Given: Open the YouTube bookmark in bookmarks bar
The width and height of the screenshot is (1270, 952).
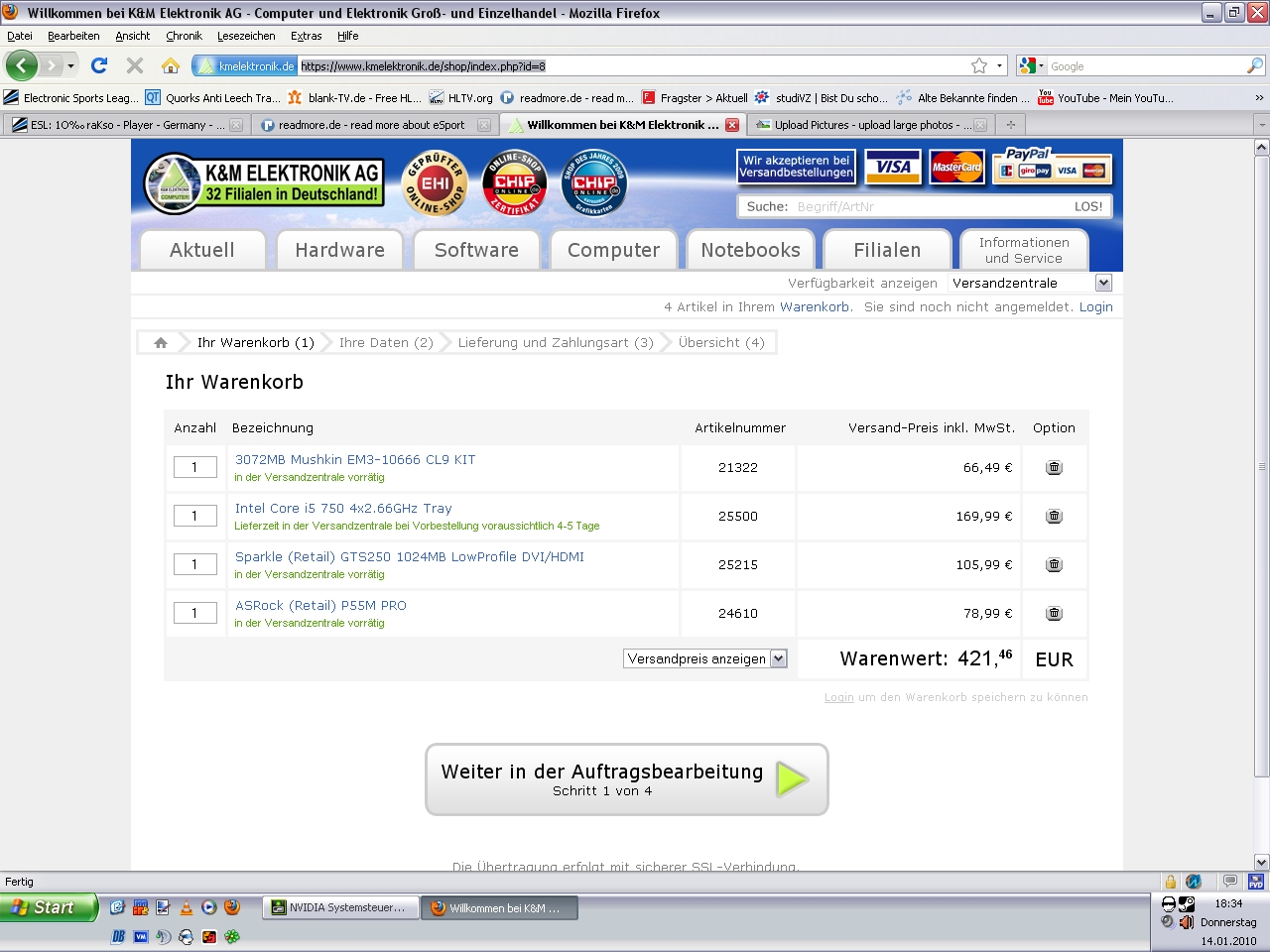Looking at the screenshot, I should click(1105, 97).
